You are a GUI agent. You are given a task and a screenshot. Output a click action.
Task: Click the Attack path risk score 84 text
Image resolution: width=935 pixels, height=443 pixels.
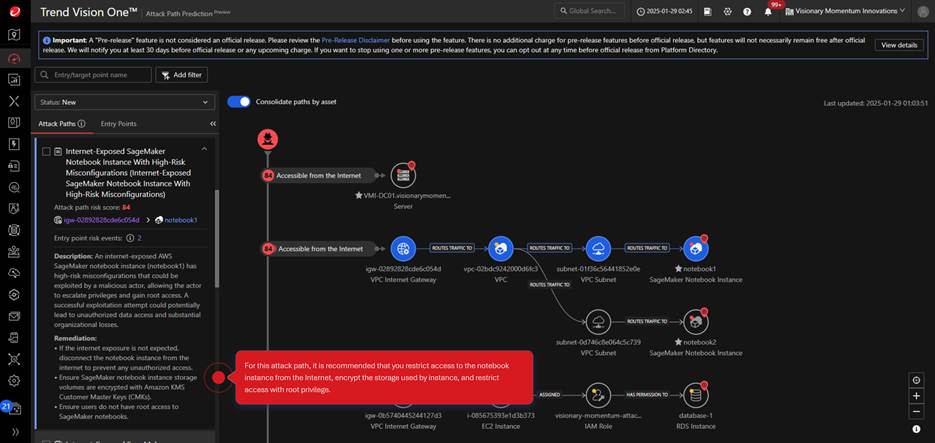pyautogui.click(x=92, y=207)
